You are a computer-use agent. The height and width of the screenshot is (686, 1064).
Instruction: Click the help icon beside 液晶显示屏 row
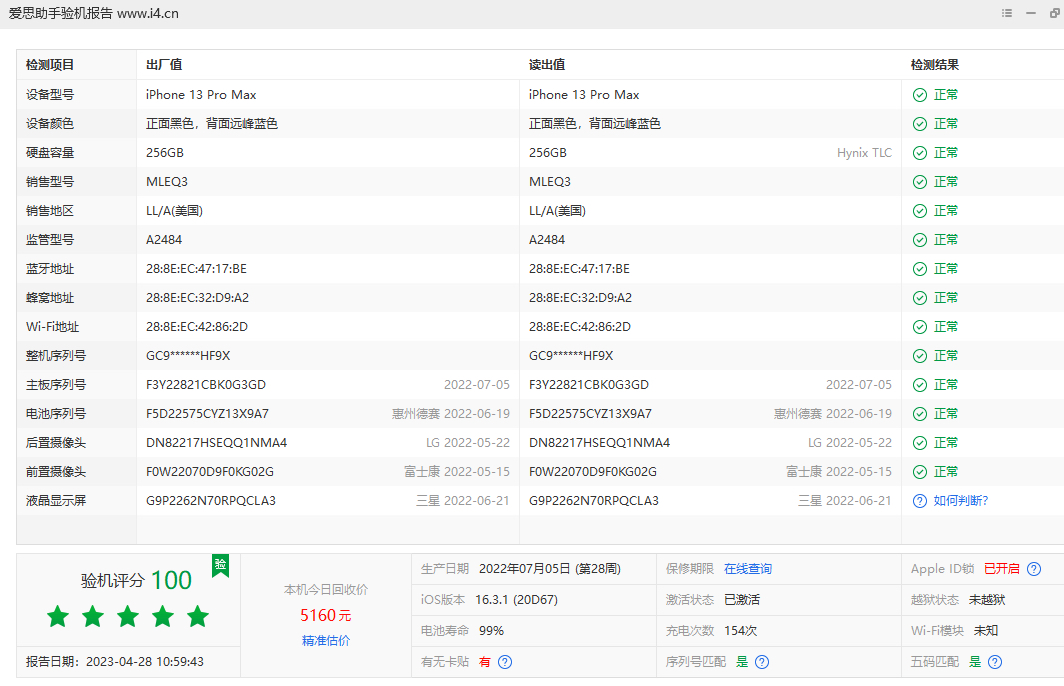[919, 500]
